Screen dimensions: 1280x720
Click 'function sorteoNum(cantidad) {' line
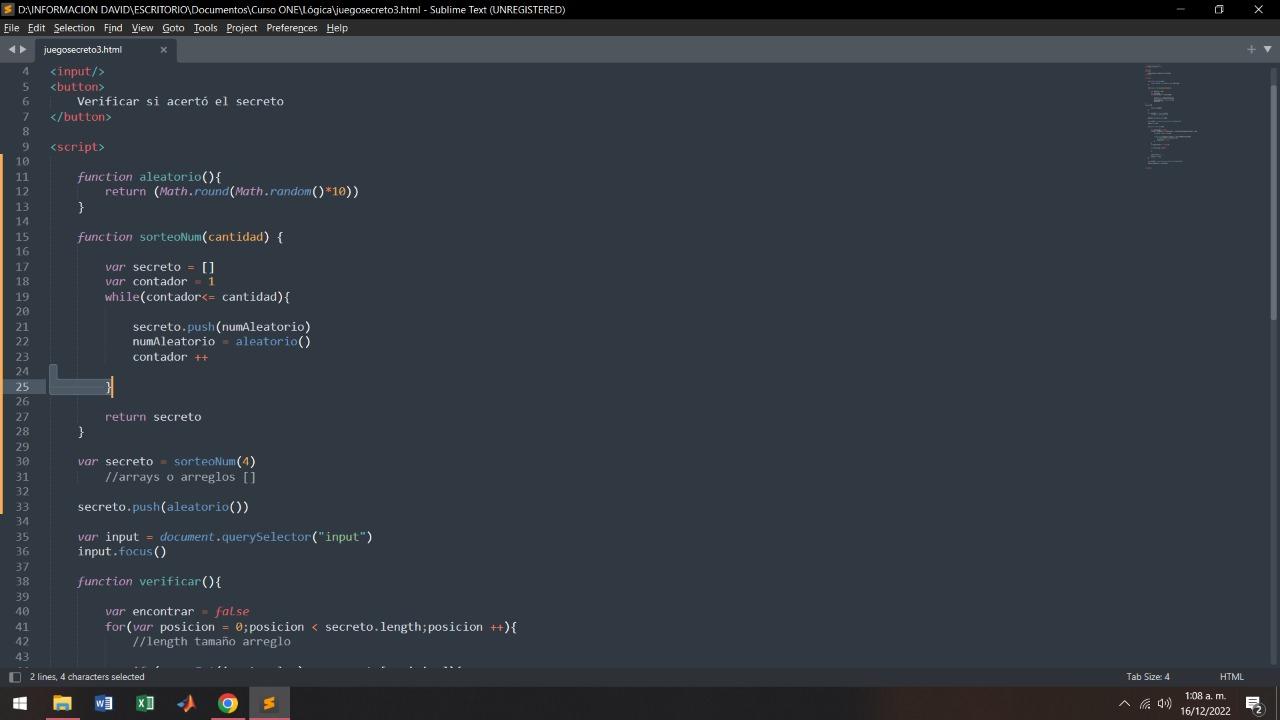coord(181,237)
